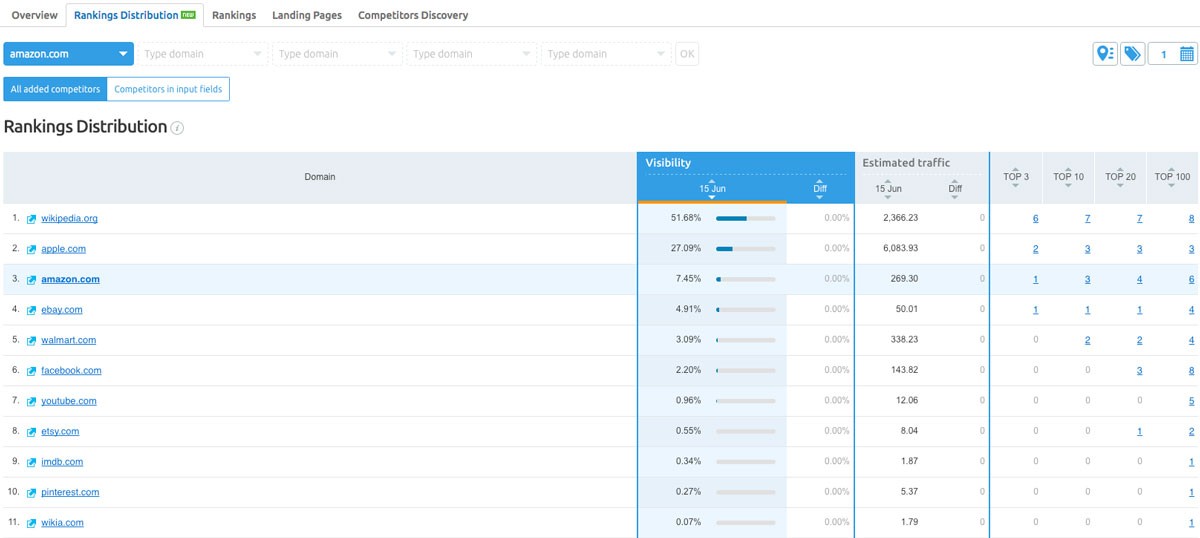Open the second Type domain dropdown
This screenshot has height=538, width=1200.
click(x=338, y=54)
